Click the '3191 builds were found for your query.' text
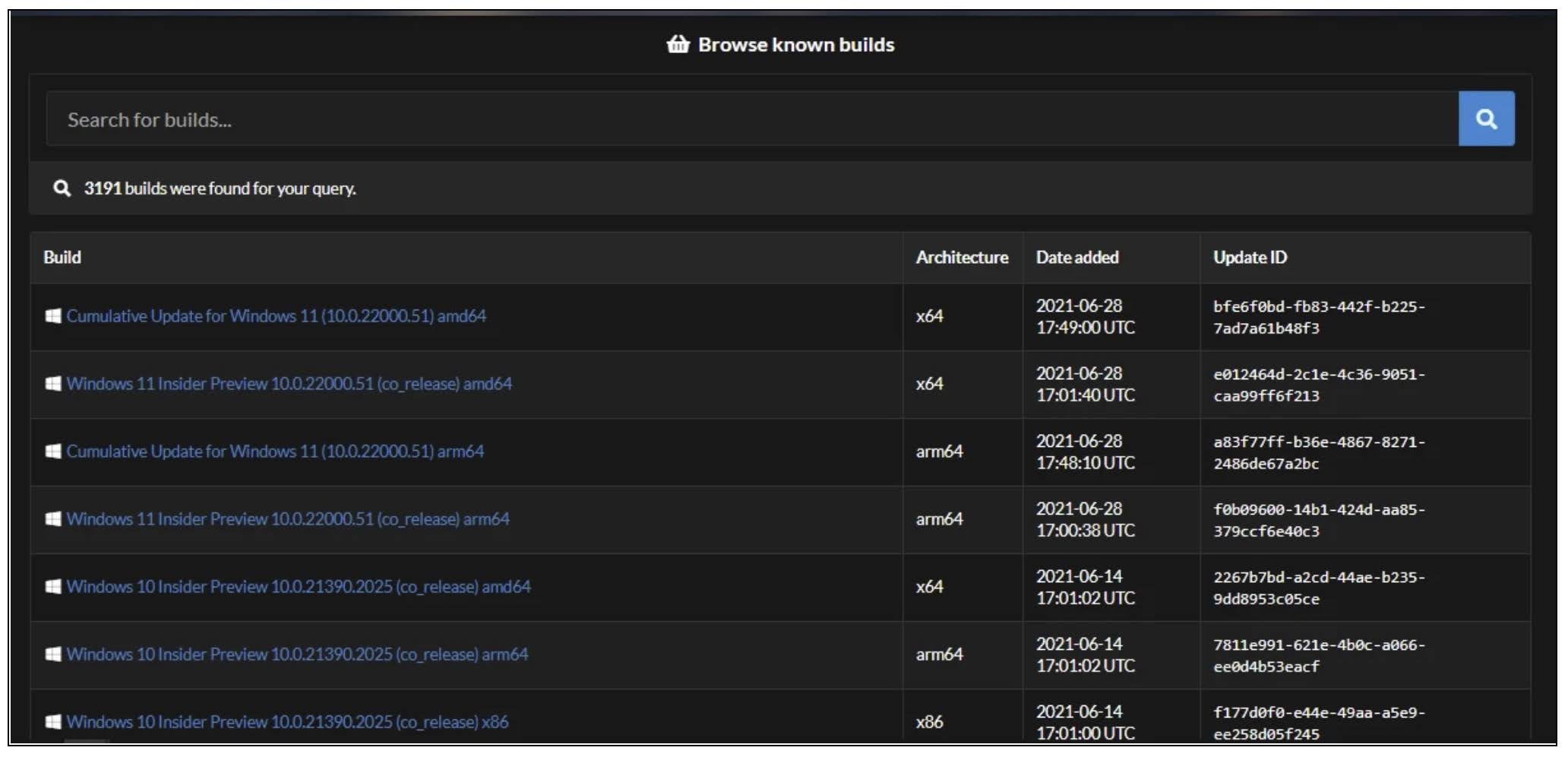The image size is (1568, 757). [x=220, y=188]
